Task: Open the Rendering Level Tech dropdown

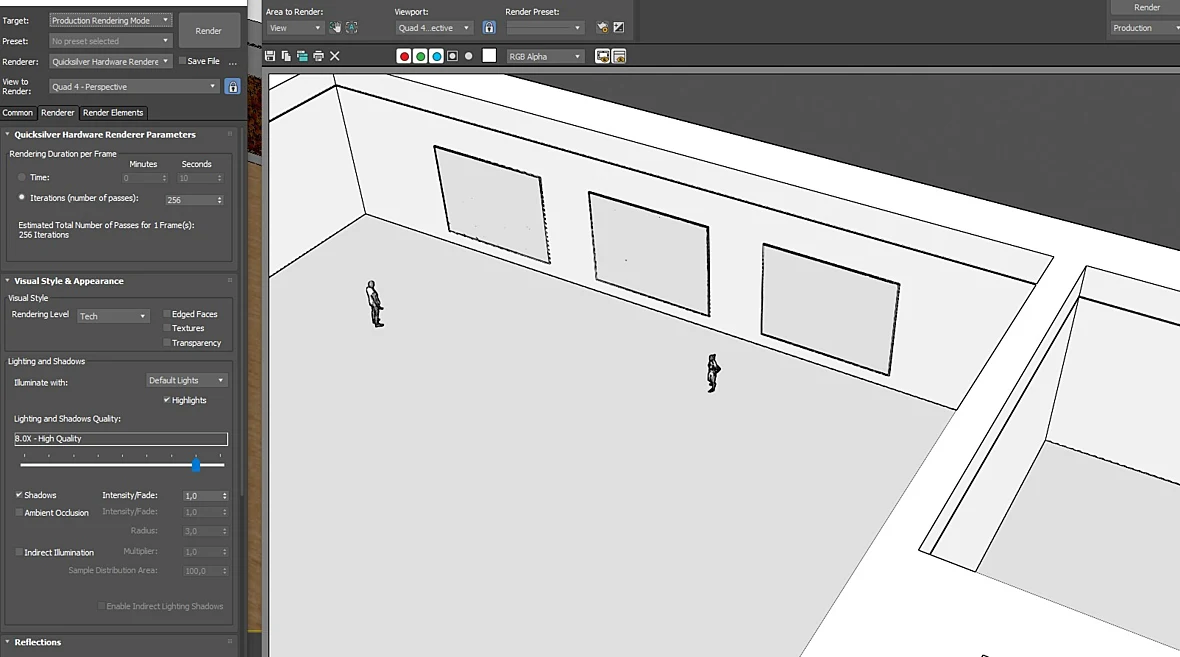Action: [x=112, y=316]
